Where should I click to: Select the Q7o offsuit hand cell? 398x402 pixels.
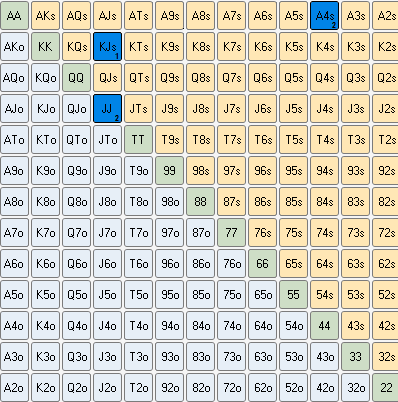point(76,232)
